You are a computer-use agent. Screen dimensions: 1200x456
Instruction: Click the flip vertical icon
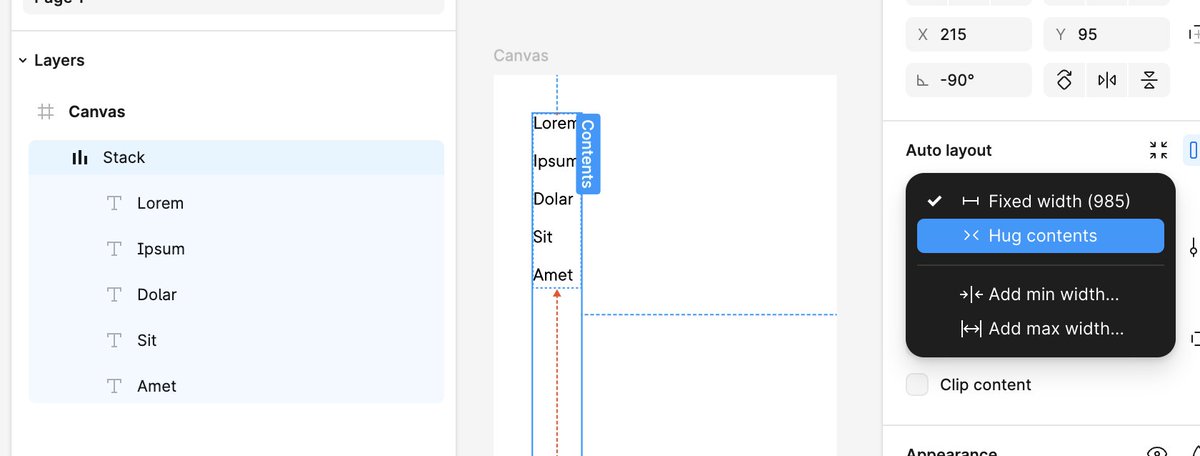click(1149, 80)
